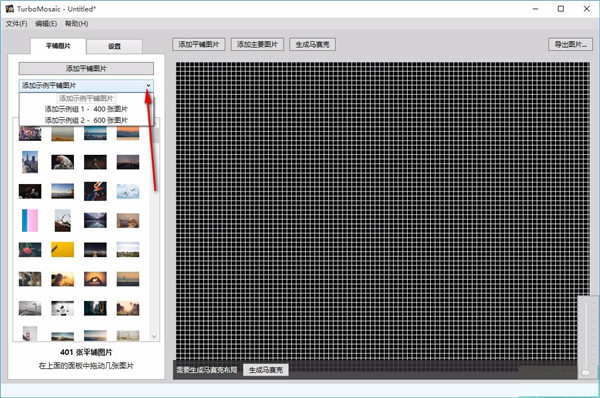
Task: Select the heart-shaped hands sunset thumbnail
Action: [x=95, y=279]
